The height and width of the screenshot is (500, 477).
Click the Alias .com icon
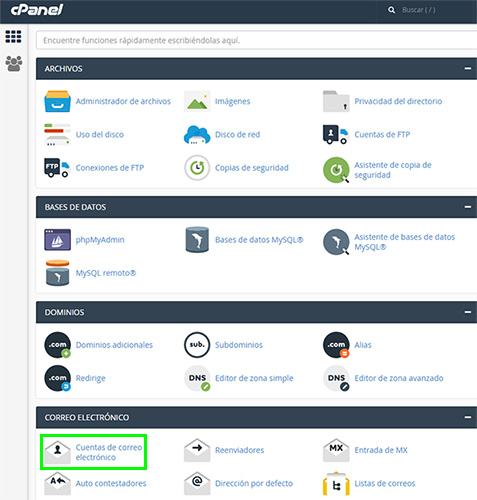pos(336,345)
